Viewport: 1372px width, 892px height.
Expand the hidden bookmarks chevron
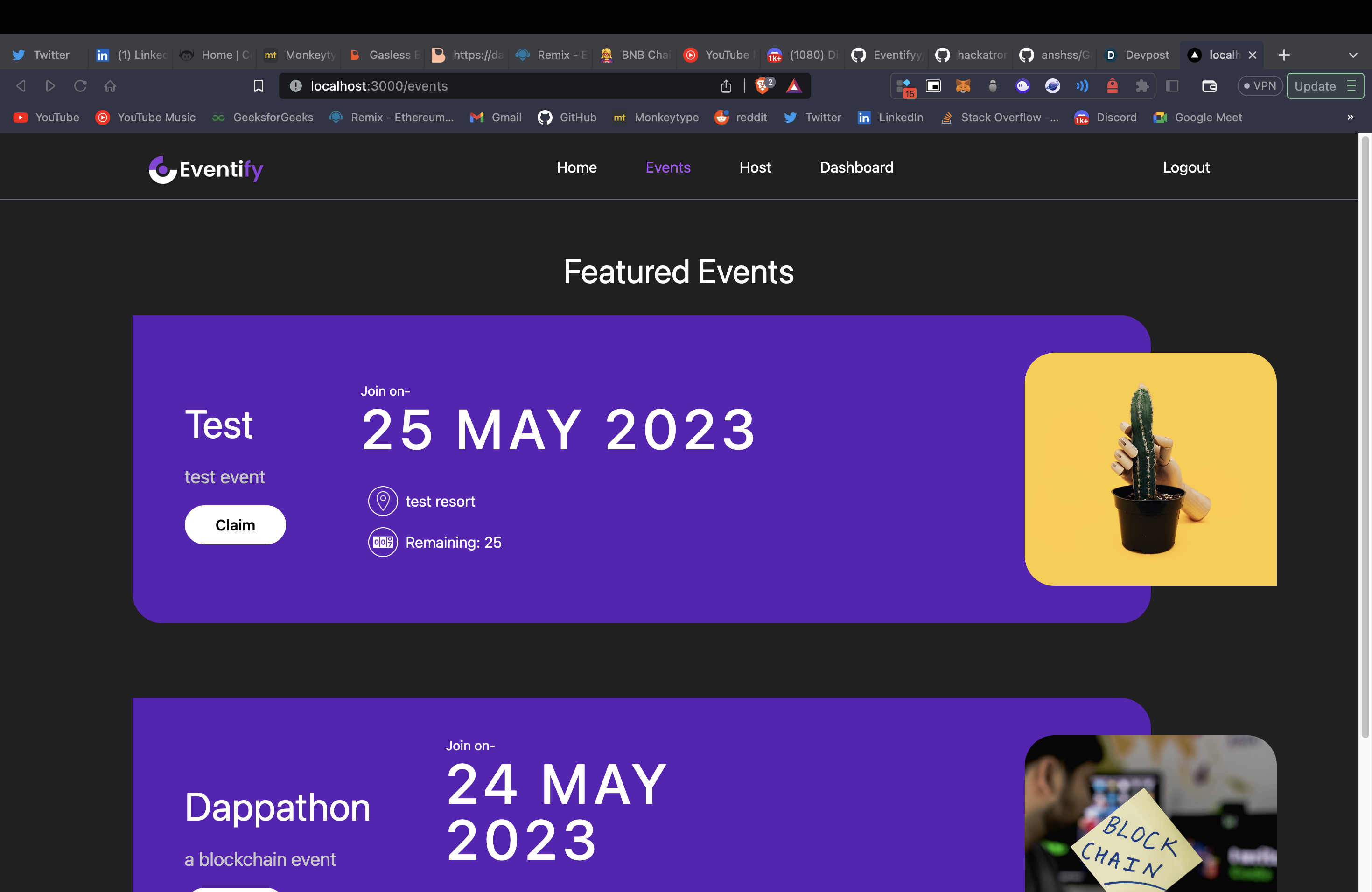[x=1350, y=118]
